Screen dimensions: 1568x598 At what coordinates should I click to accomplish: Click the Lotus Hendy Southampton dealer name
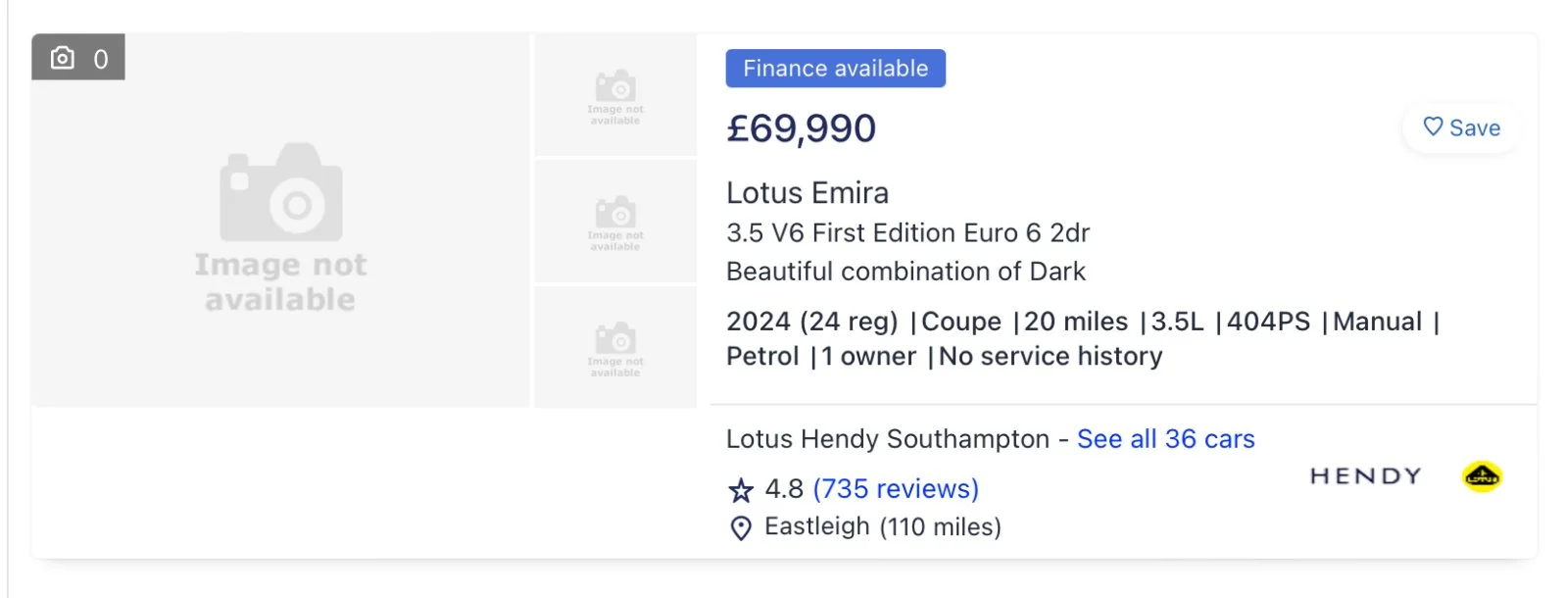point(888,439)
